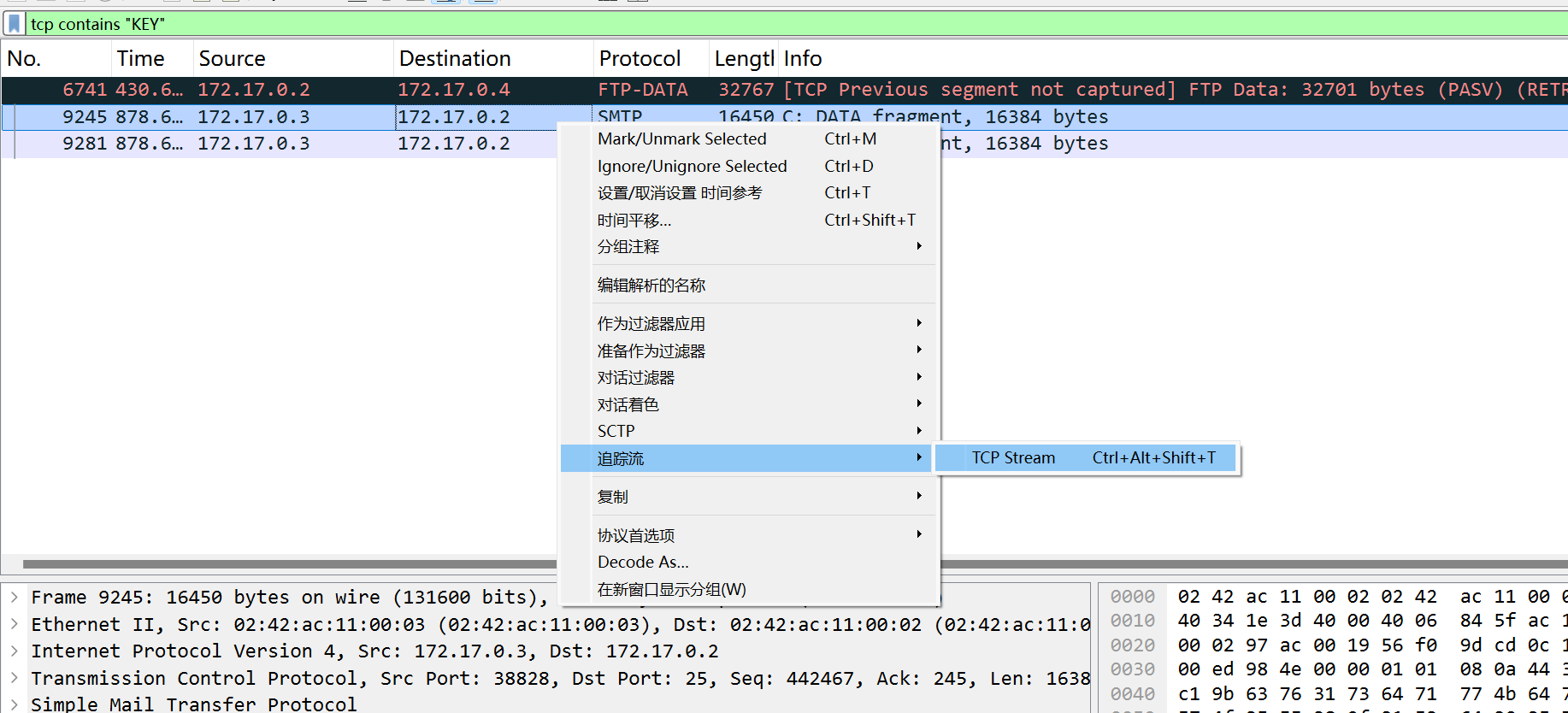Click Ignore/Unignore Selected in context menu
Image resolution: width=1568 pixels, height=713 pixels.
click(x=692, y=166)
